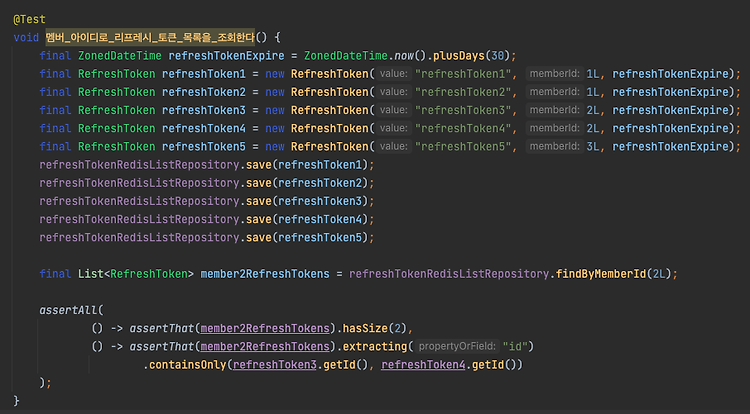Viewport: 750px width, 414px height.
Task: Click the "refreshToken3" string literal
Action: (x=463, y=110)
